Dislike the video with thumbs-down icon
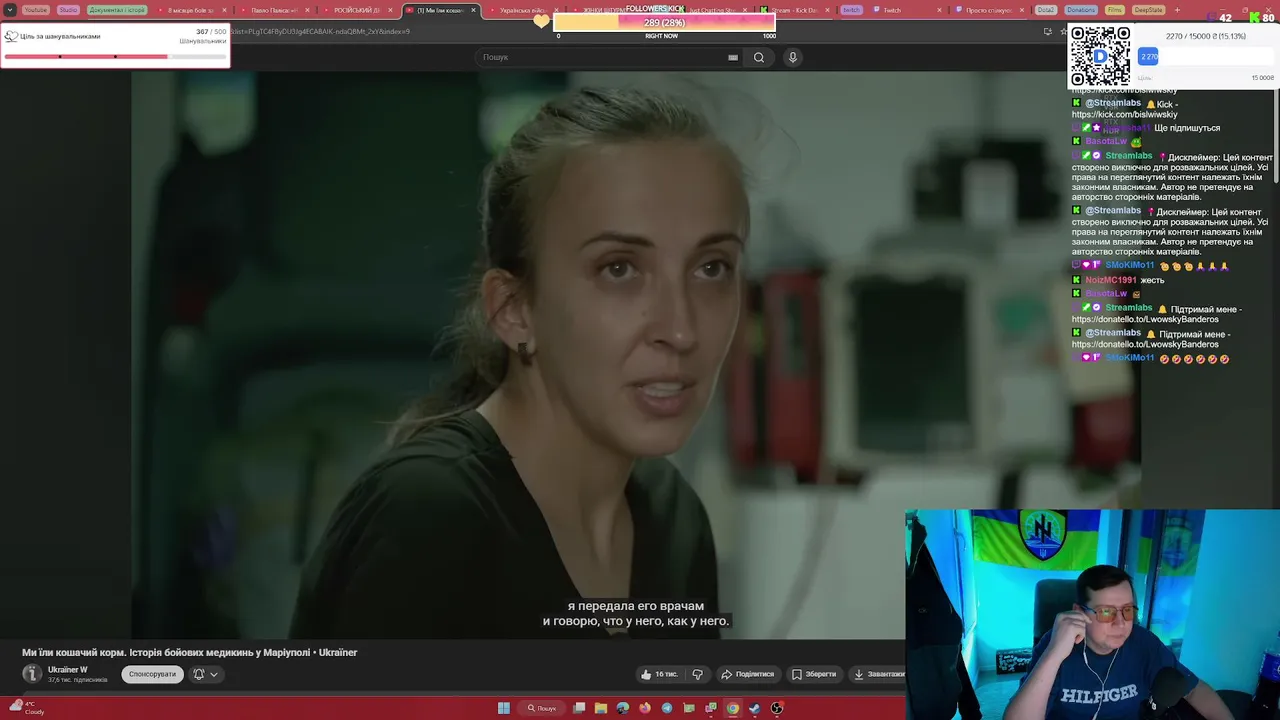The image size is (1280, 720). pyautogui.click(x=698, y=674)
